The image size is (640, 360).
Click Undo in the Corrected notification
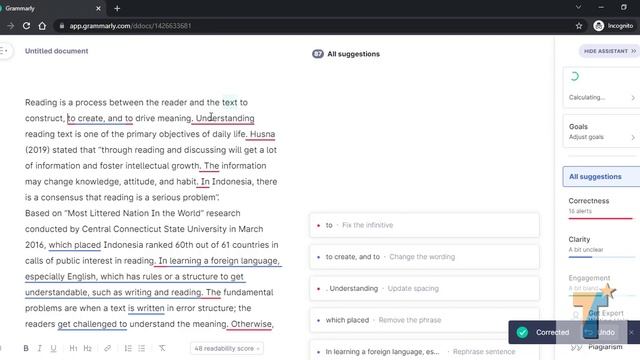(x=600, y=333)
